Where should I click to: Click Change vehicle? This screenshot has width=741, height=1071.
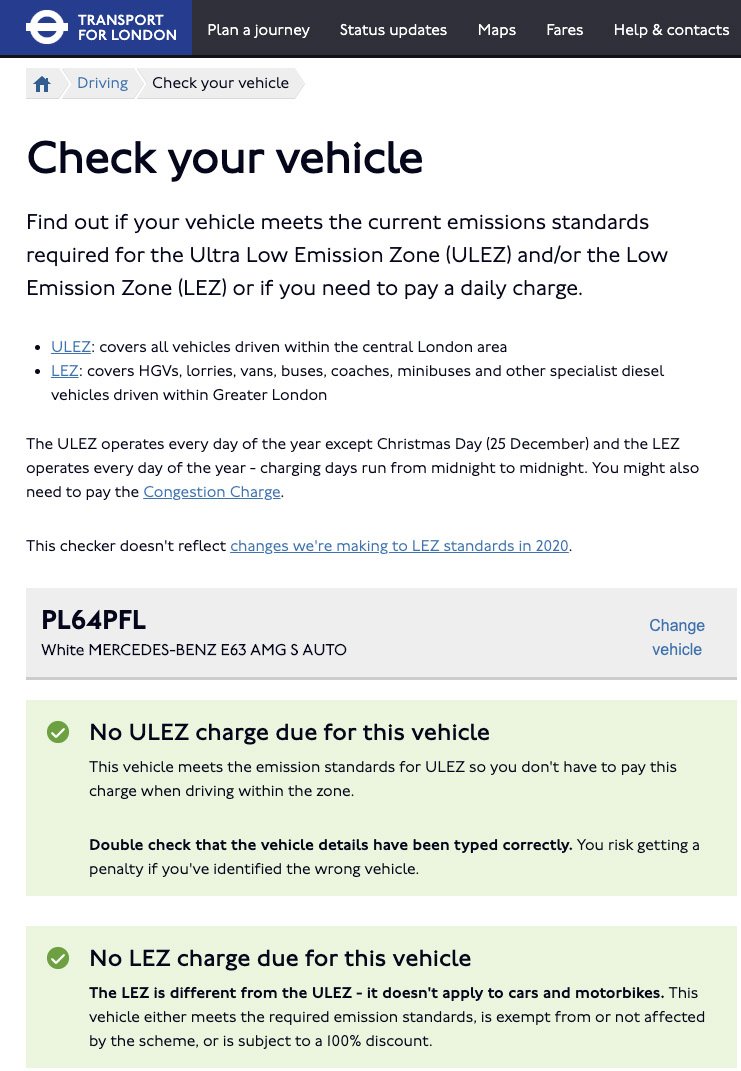677,637
